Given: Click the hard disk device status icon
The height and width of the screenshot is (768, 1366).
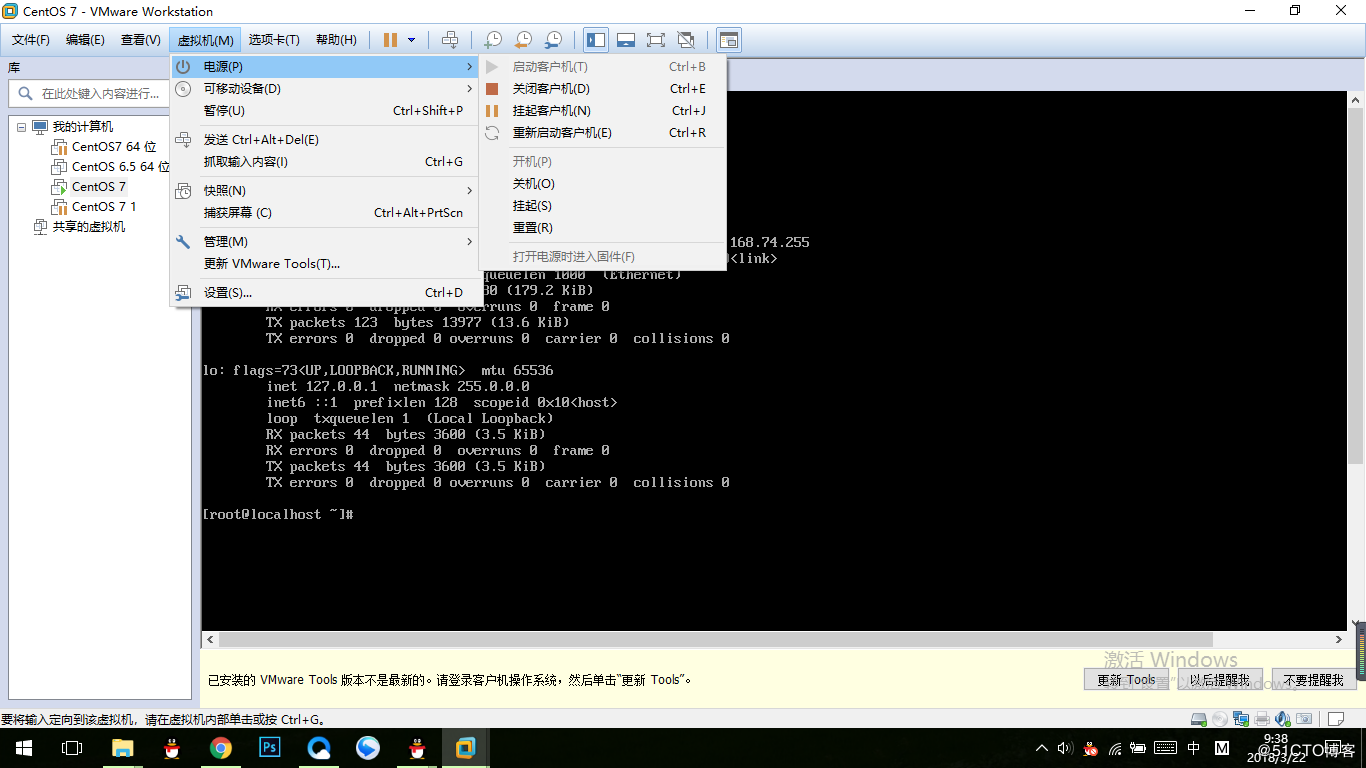Looking at the screenshot, I should (x=1199, y=719).
